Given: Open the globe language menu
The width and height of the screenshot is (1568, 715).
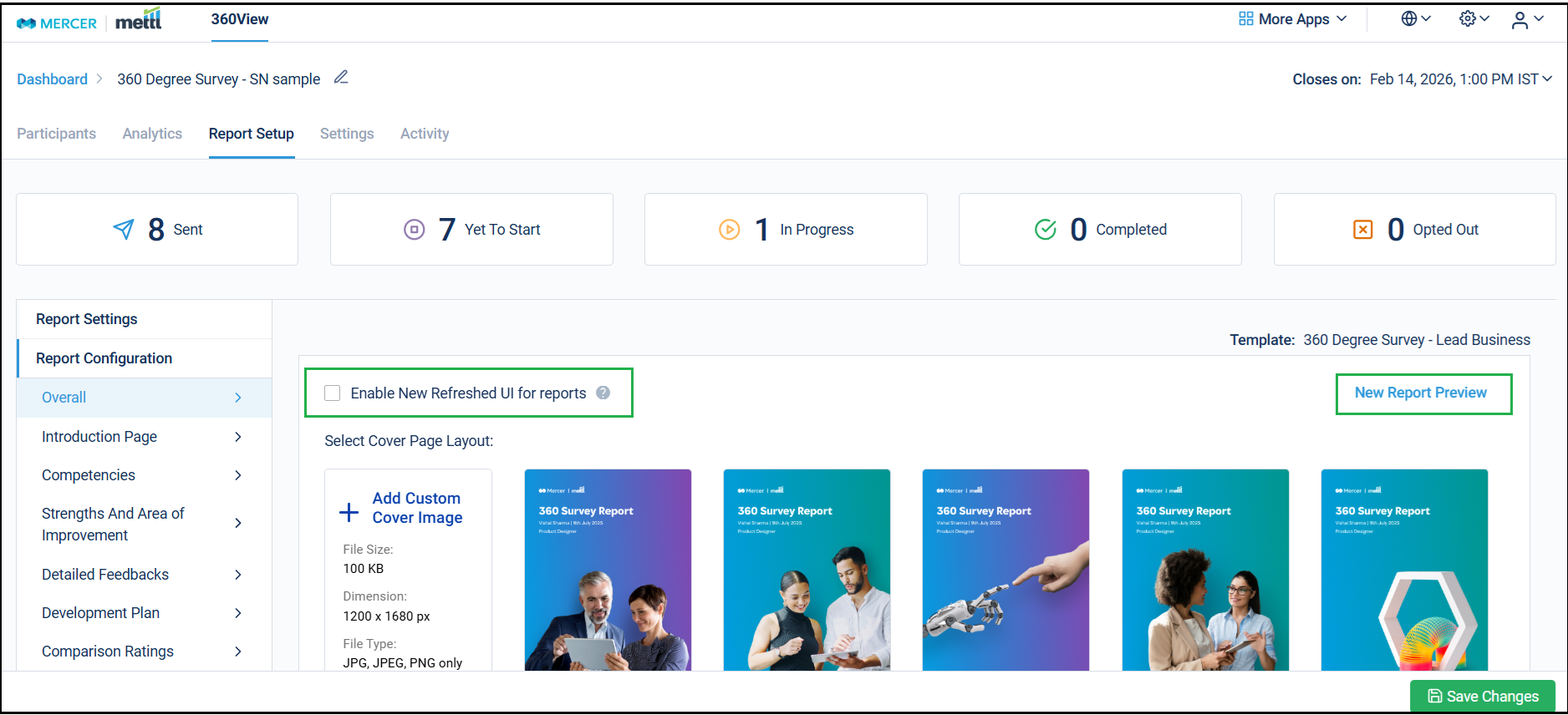Looking at the screenshot, I should [x=1415, y=19].
